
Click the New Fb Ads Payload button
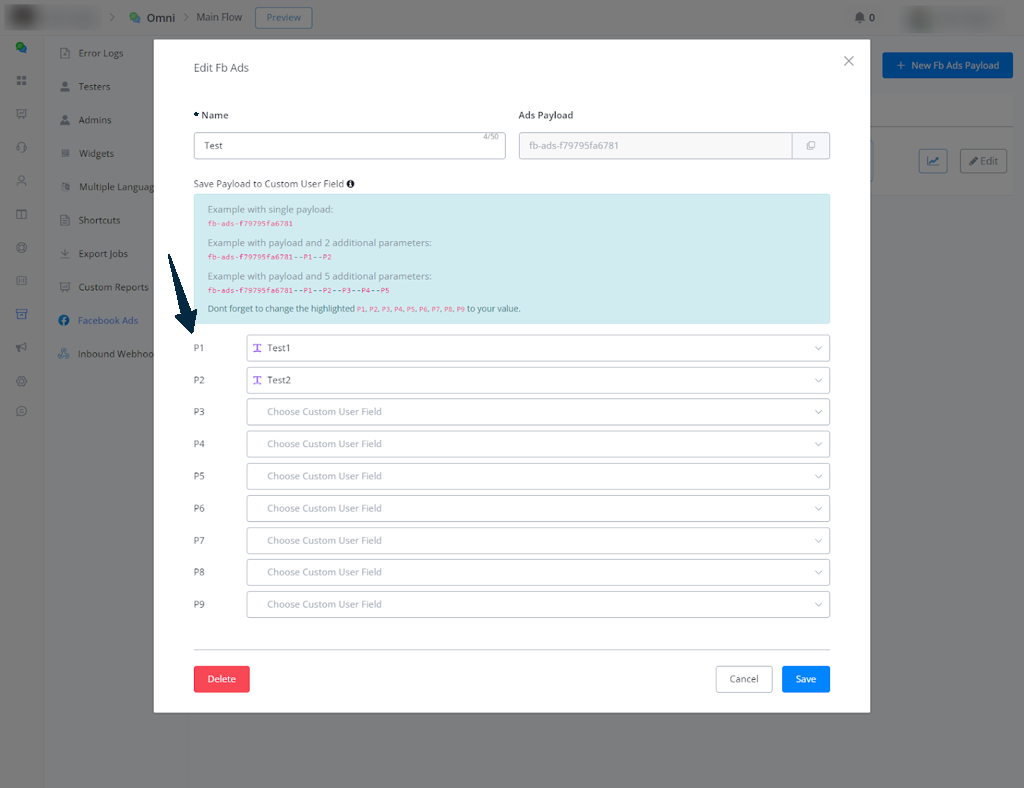pyautogui.click(x=947, y=65)
